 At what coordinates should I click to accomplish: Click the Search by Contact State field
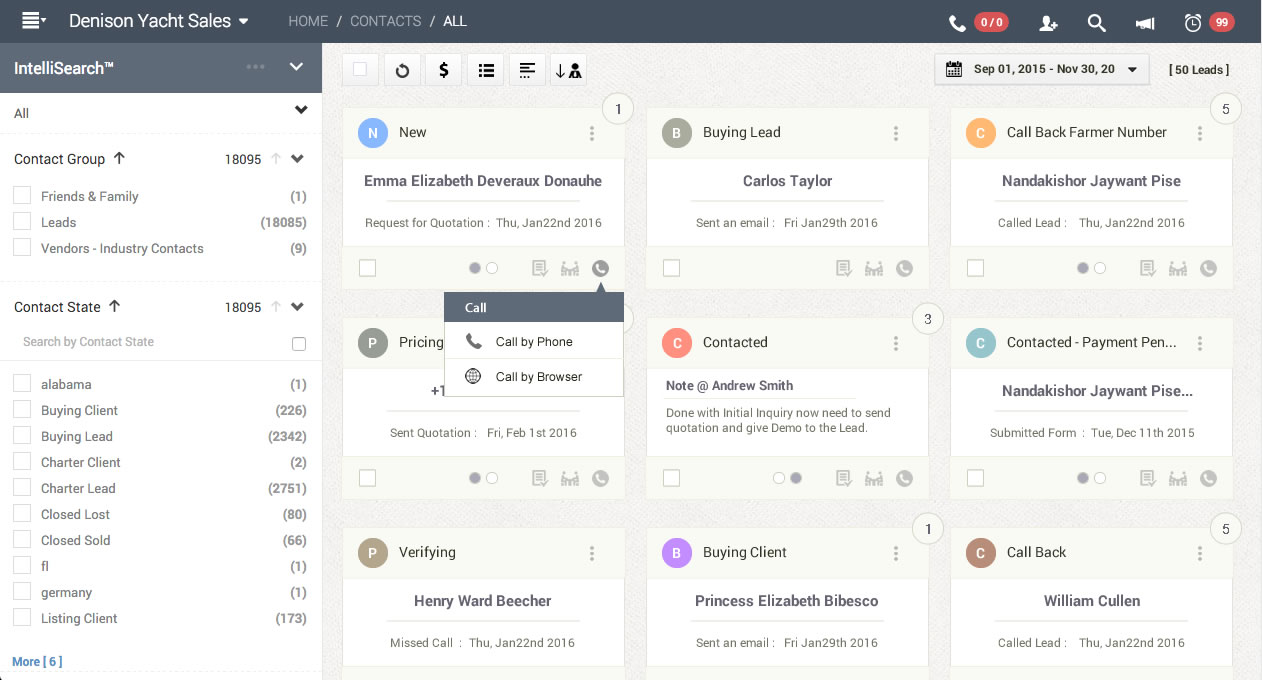click(150, 342)
